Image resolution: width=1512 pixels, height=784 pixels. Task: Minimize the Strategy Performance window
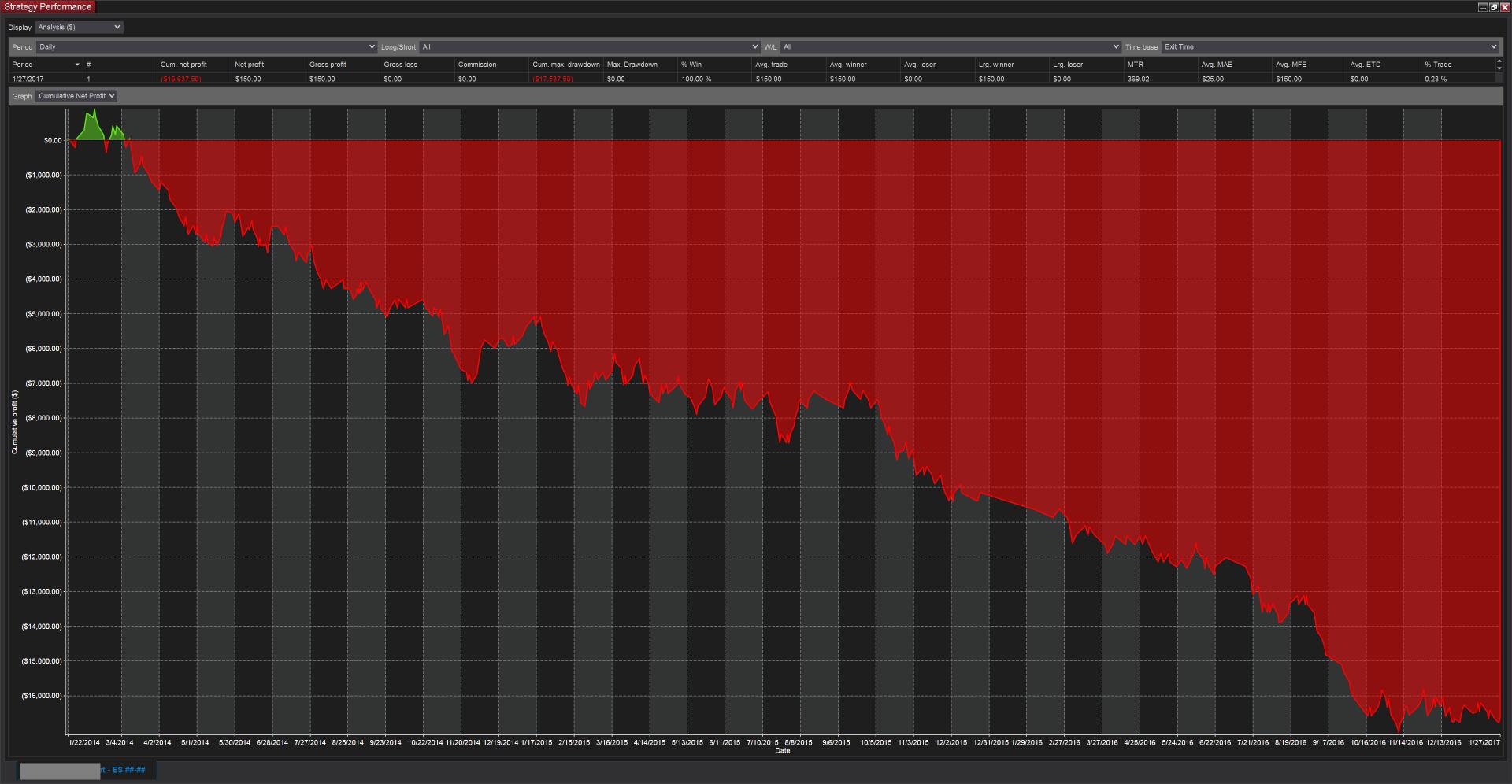coord(1483,7)
